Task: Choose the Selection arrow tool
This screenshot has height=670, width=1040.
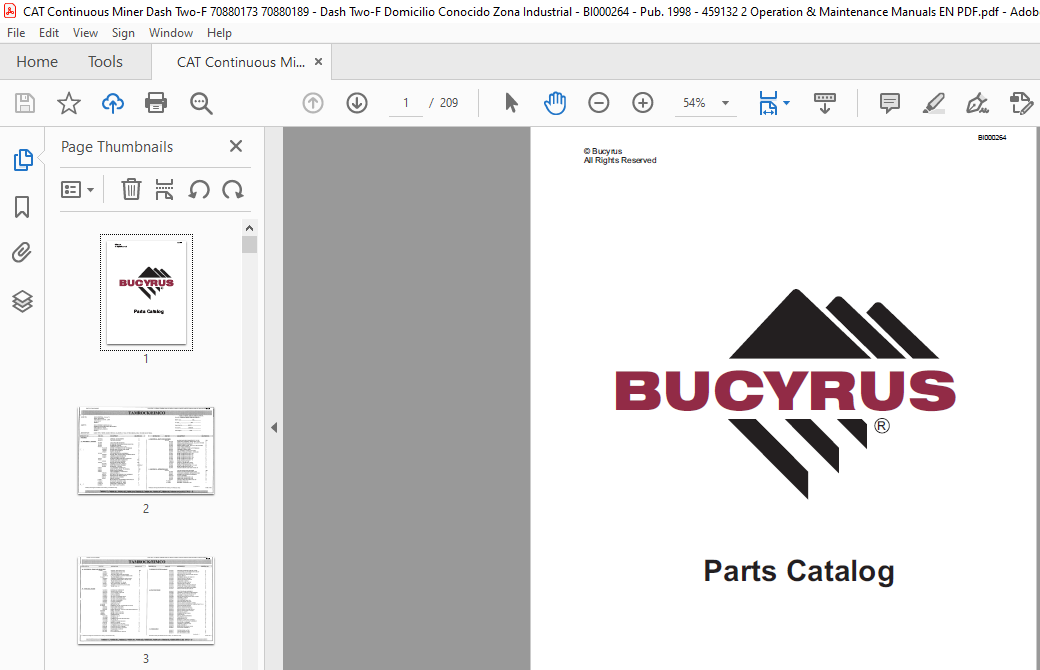Action: (511, 103)
